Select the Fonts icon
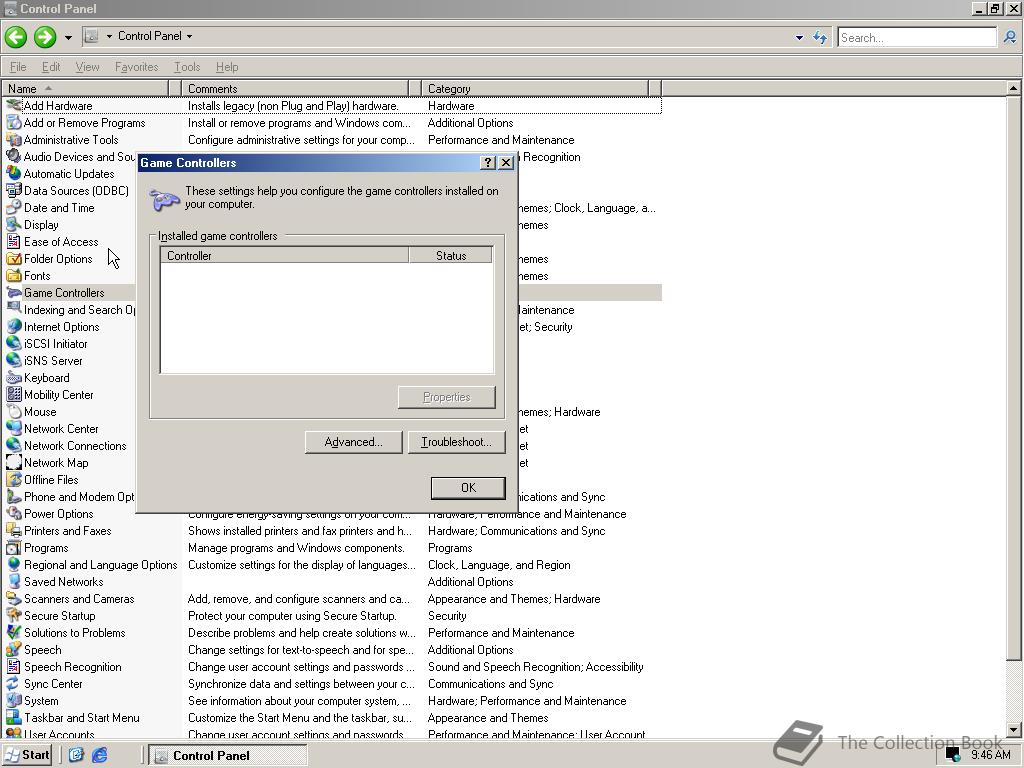This screenshot has width=1024, height=768. click(x=13, y=275)
